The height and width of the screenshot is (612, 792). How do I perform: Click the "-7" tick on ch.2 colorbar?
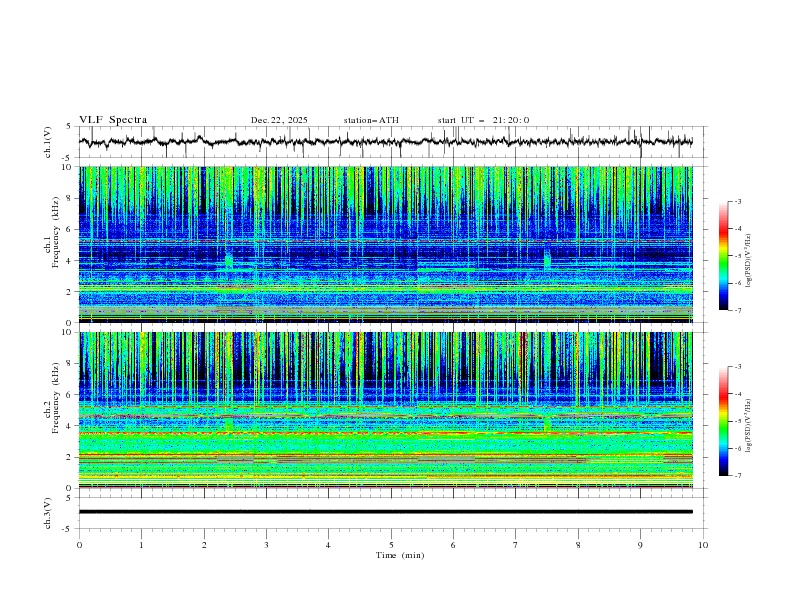738,475
